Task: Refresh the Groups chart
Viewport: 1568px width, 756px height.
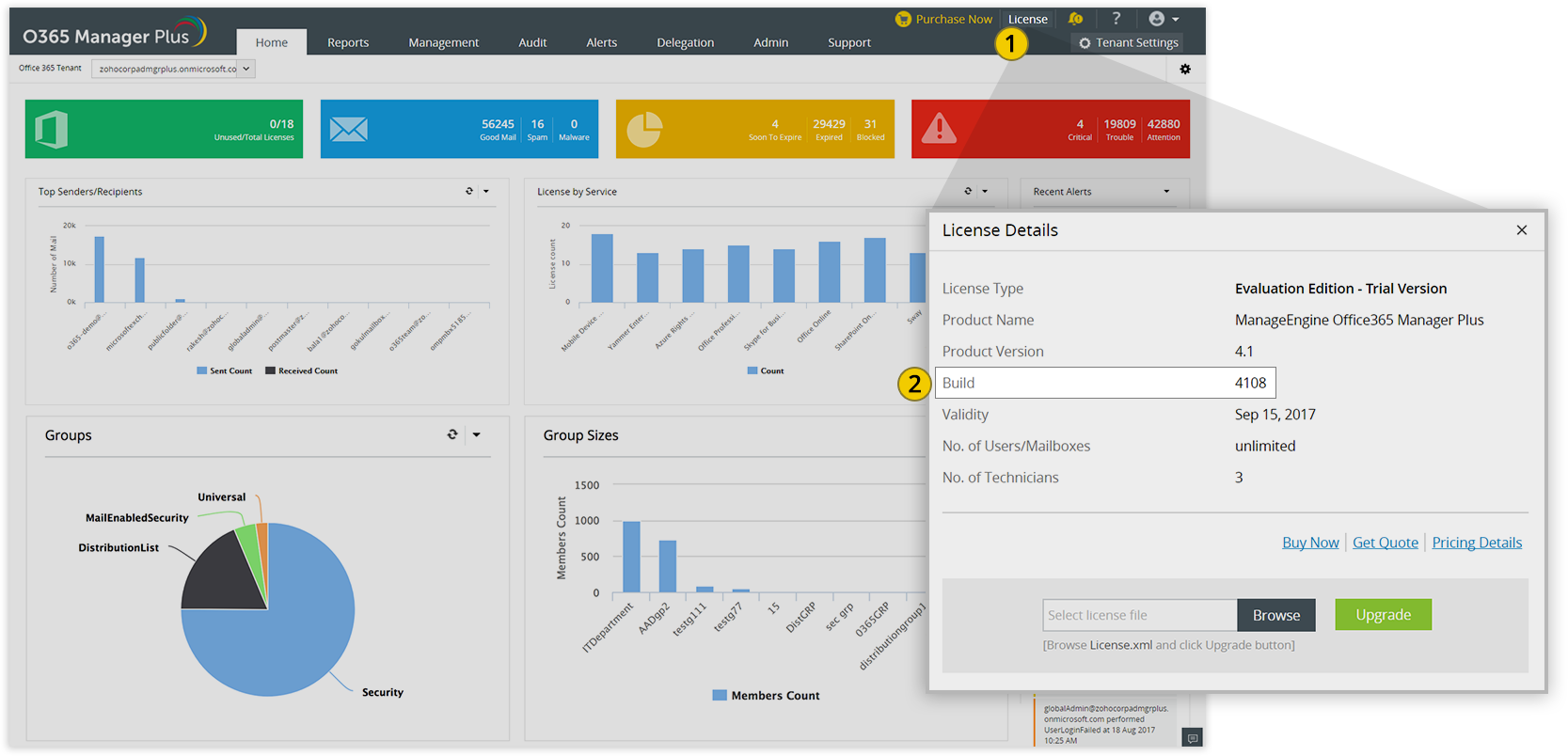Action: pos(452,434)
